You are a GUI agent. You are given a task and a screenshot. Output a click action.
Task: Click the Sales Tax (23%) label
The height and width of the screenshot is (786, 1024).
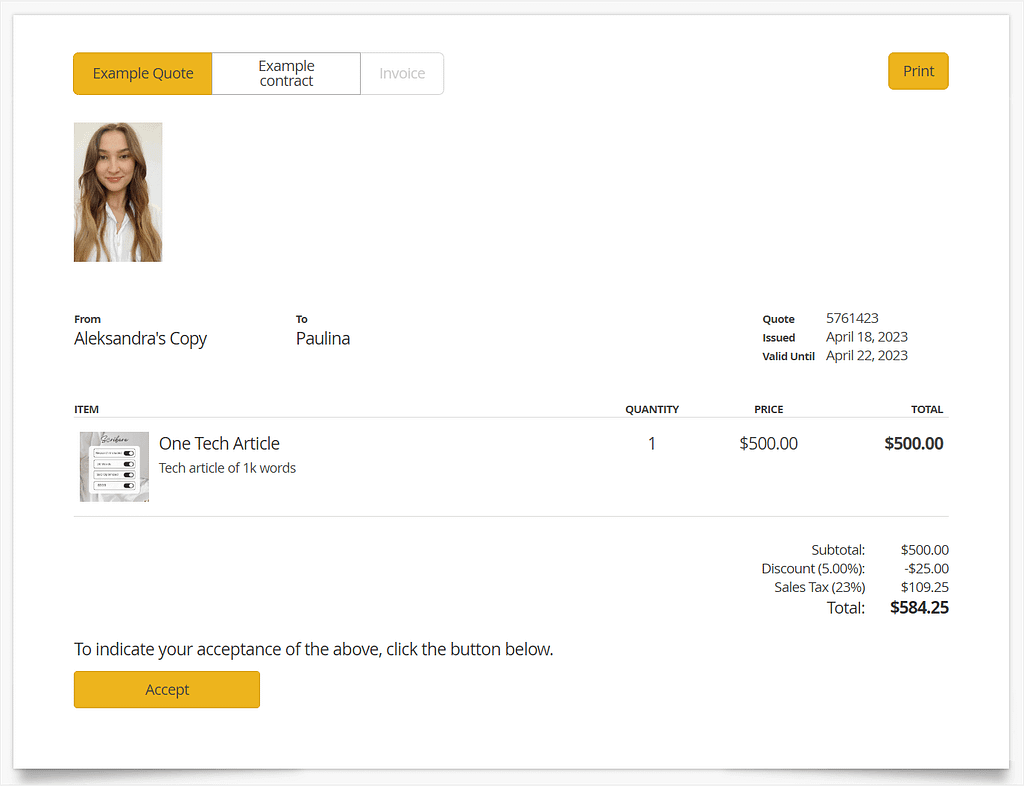coord(820,587)
